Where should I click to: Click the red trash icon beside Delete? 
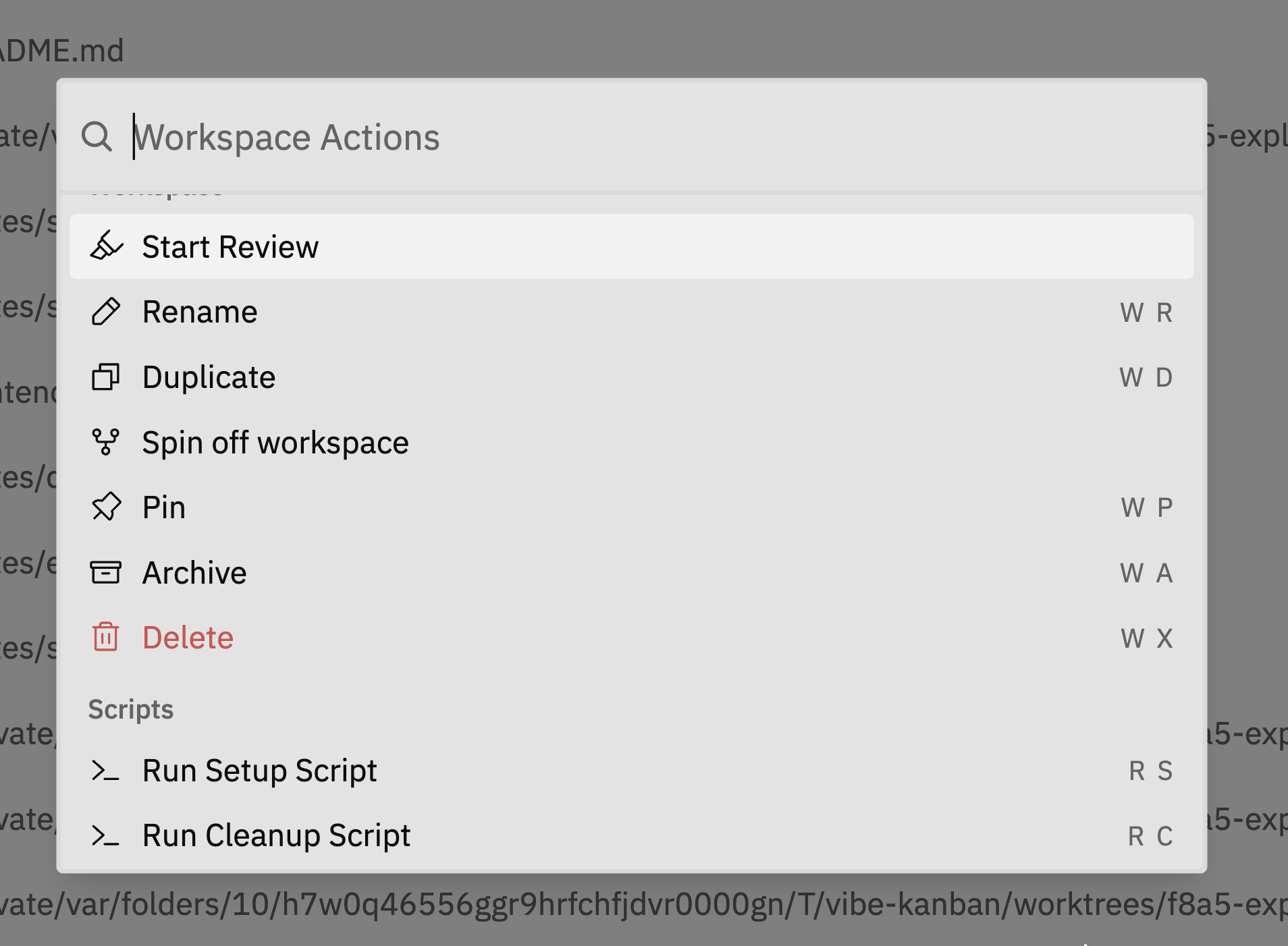click(x=105, y=636)
